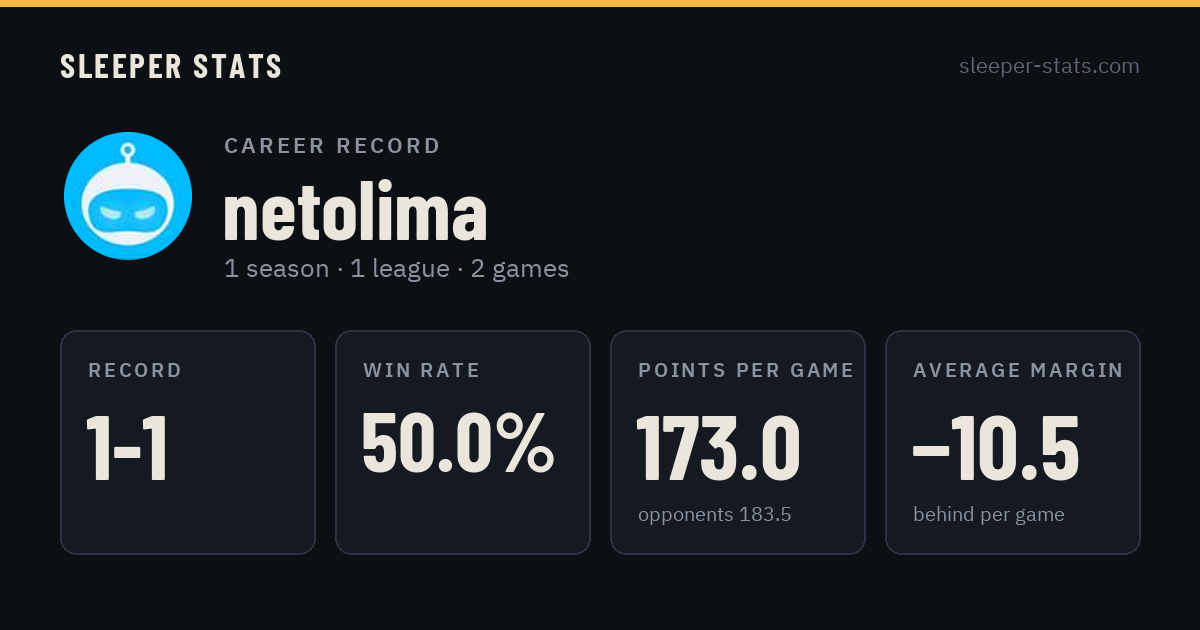Click the RECORD card label
1200x630 pixels.
click(135, 371)
